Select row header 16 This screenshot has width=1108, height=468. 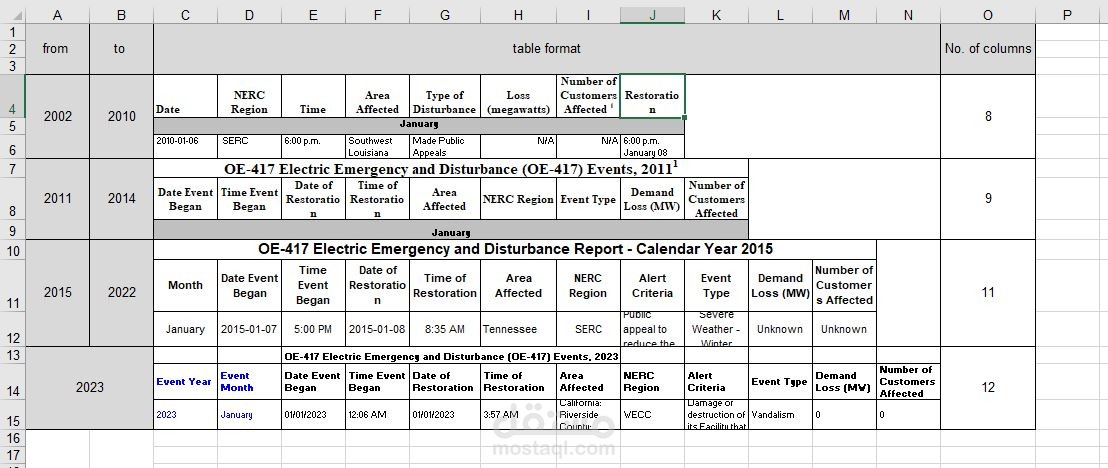tap(13, 438)
